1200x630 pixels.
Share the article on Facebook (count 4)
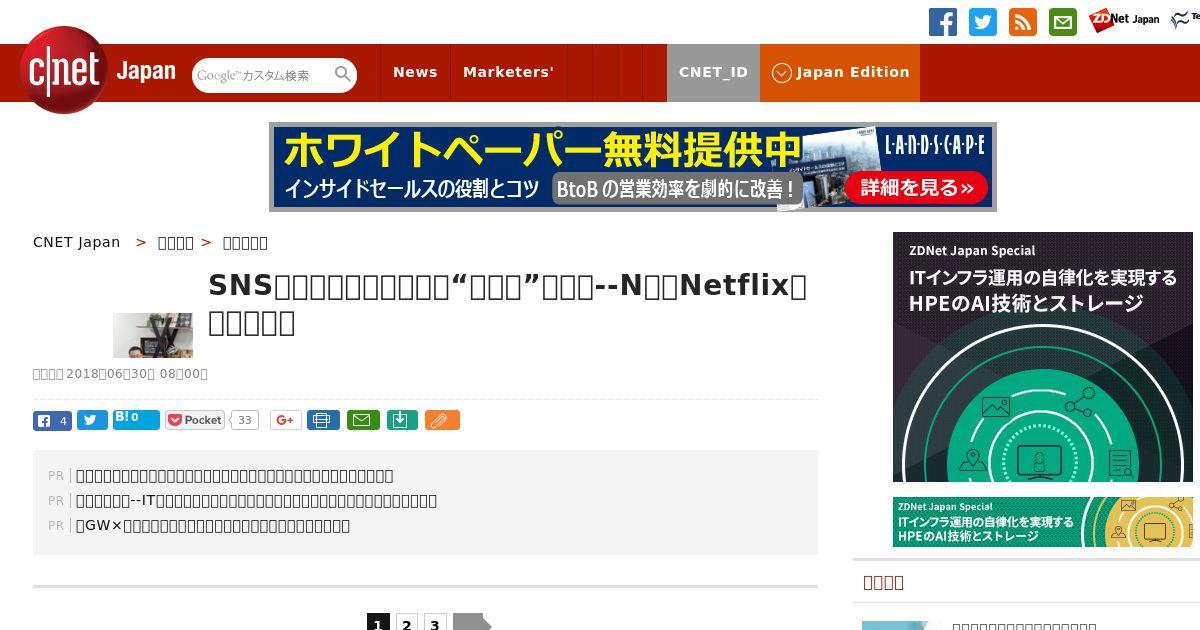point(52,421)
